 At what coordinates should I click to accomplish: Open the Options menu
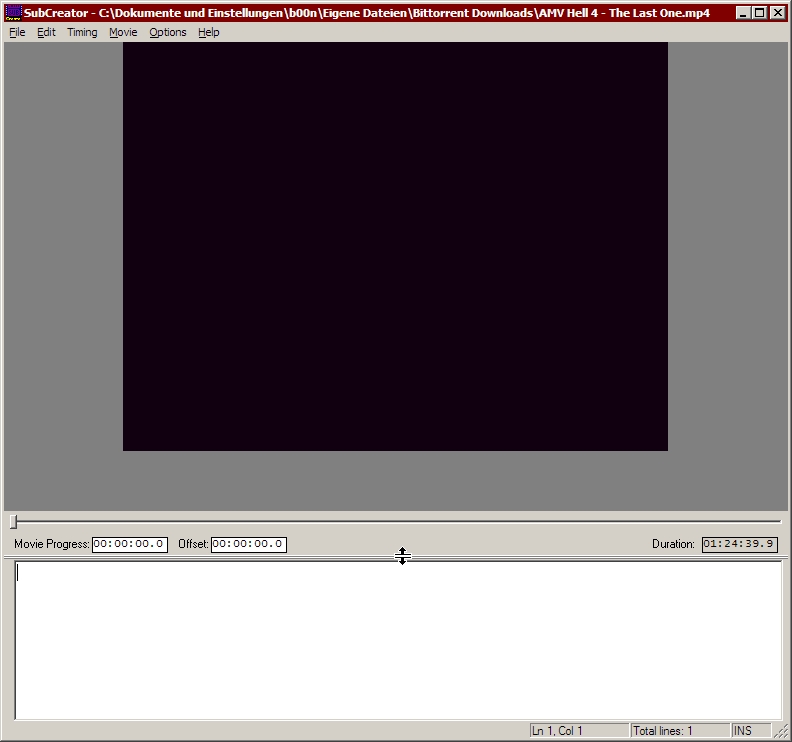(167, 32)
